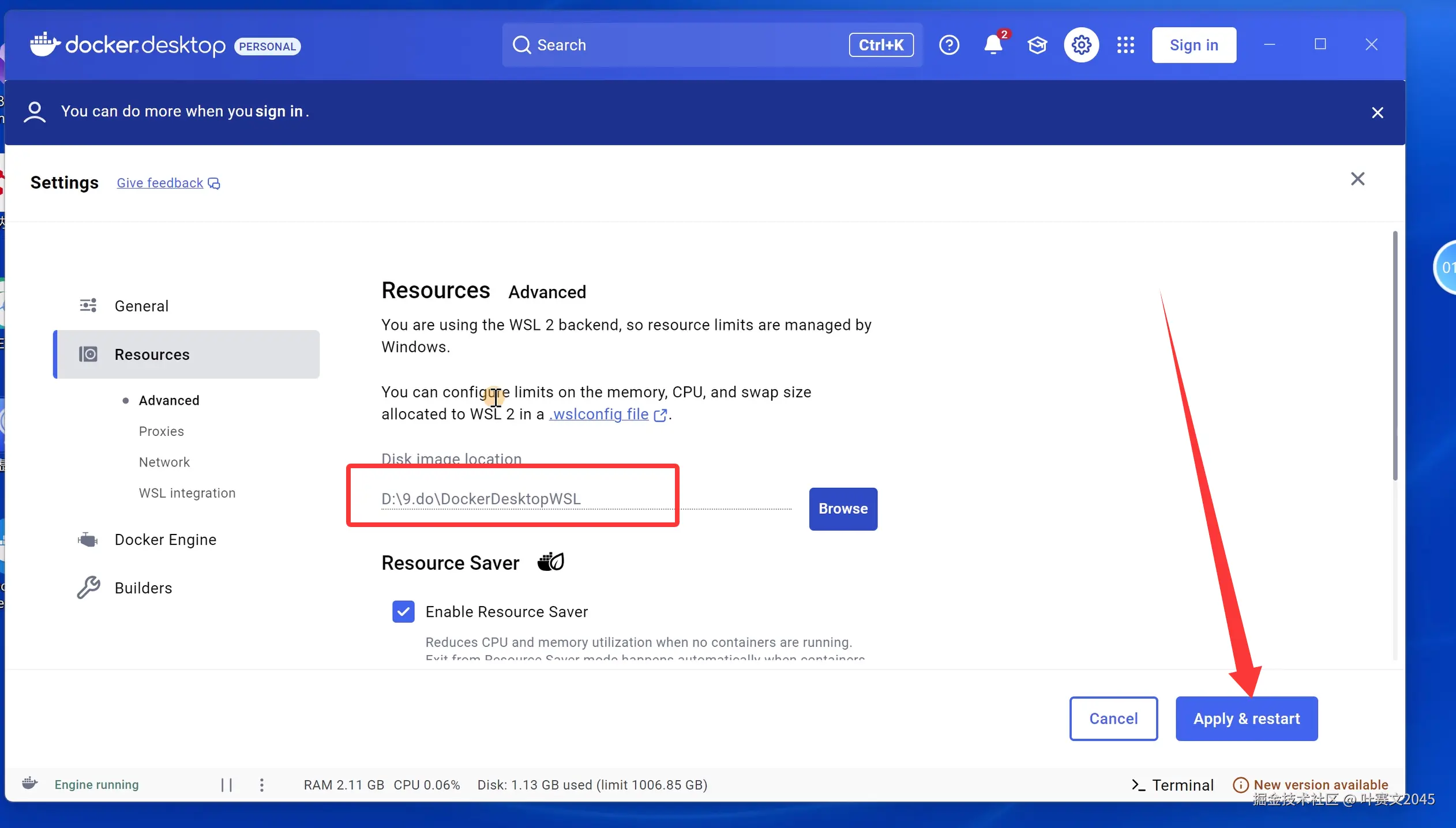Click the settings vertical scrollbar

(1395, 355)
